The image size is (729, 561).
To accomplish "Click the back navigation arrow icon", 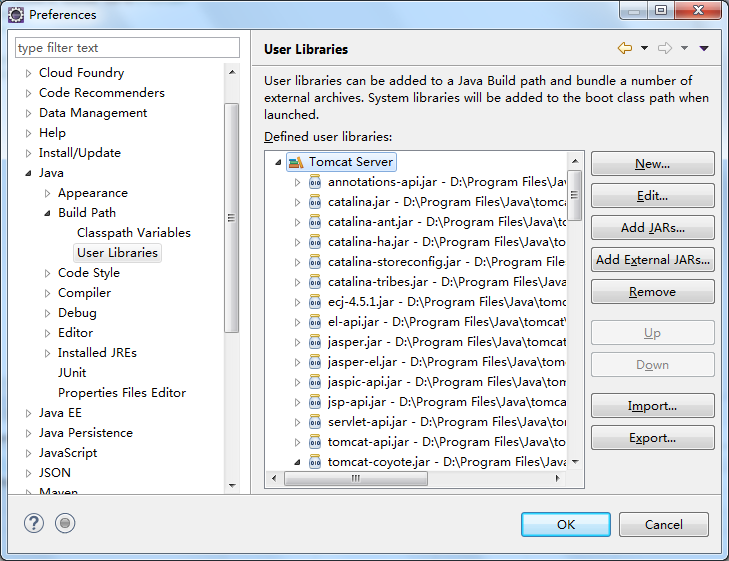I will coord(625,48).
